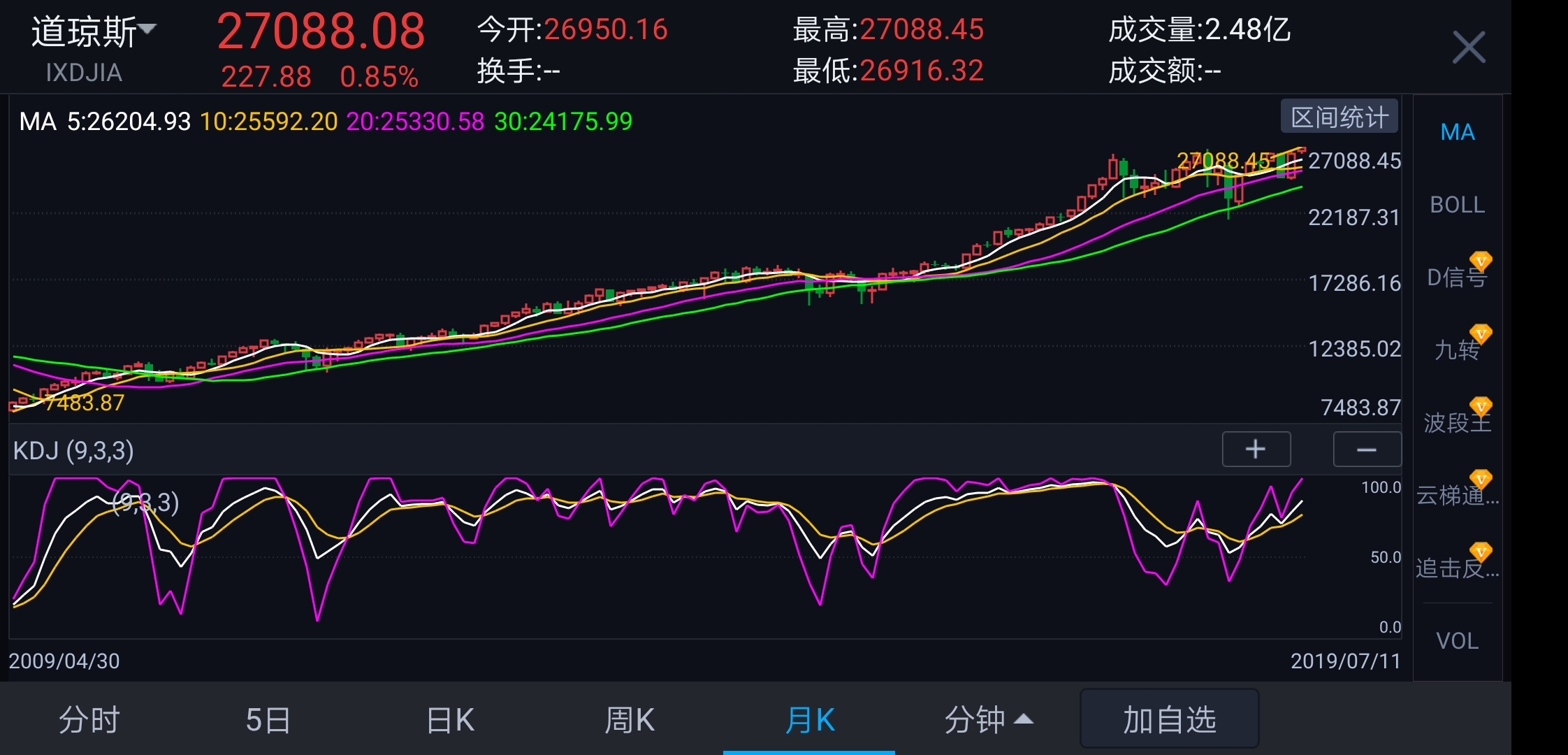Zoom in chart with plus button
1568x755 pixels.
click(1256, 449)
